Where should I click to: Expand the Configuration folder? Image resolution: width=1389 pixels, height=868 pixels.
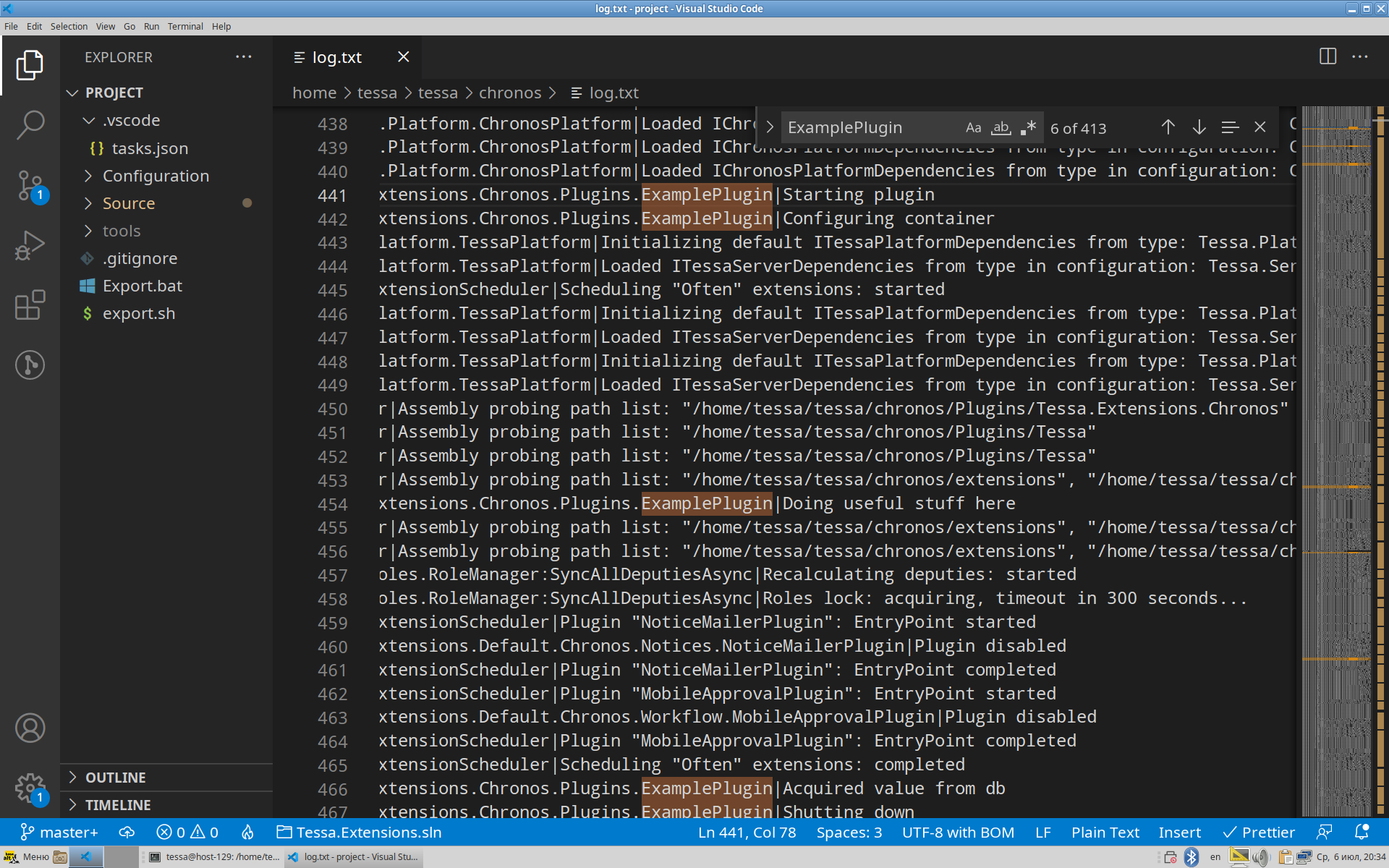click(x=156, y=176)
